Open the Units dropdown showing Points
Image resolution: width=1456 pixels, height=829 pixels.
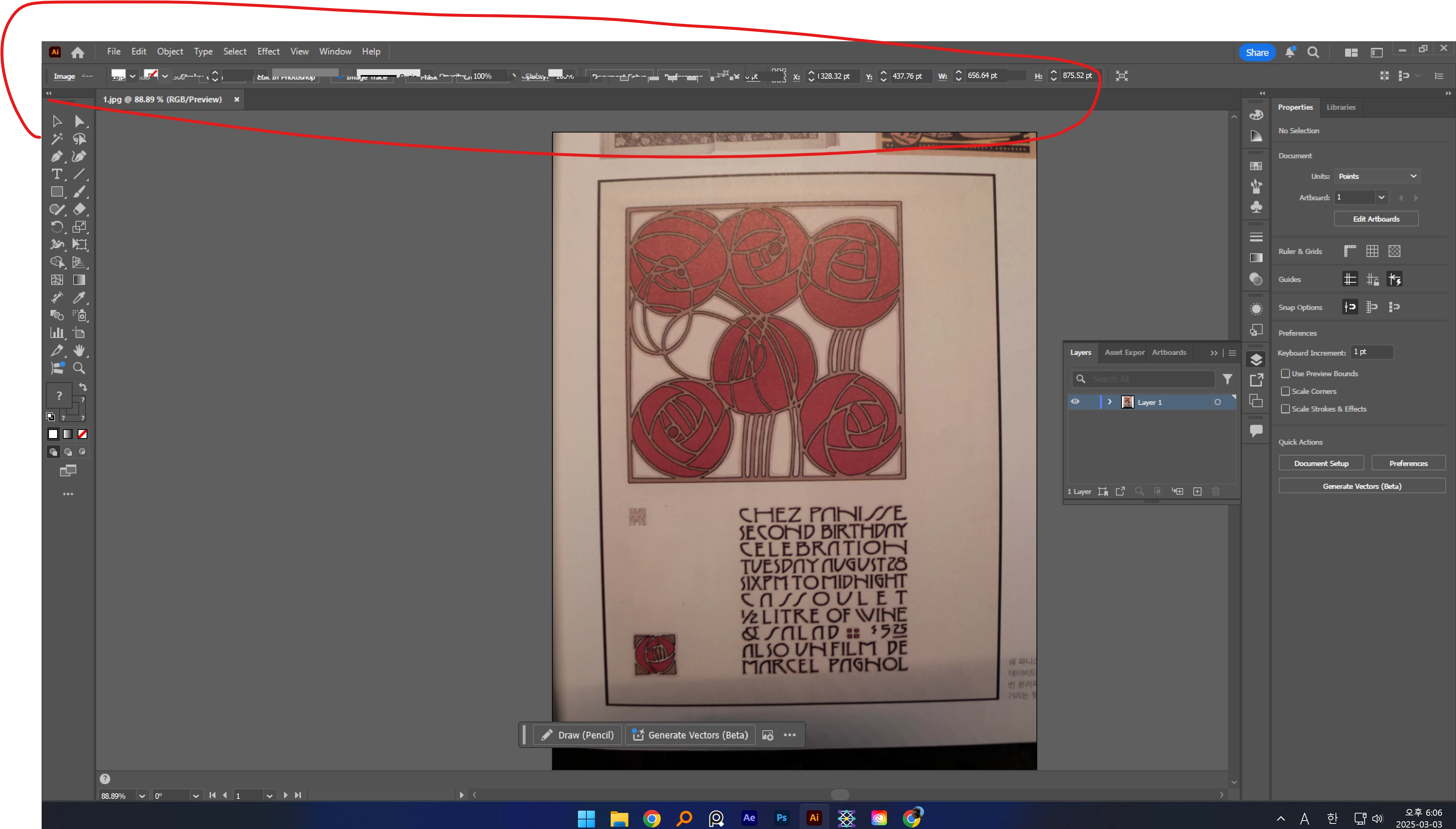click(x=1377, y=176)
